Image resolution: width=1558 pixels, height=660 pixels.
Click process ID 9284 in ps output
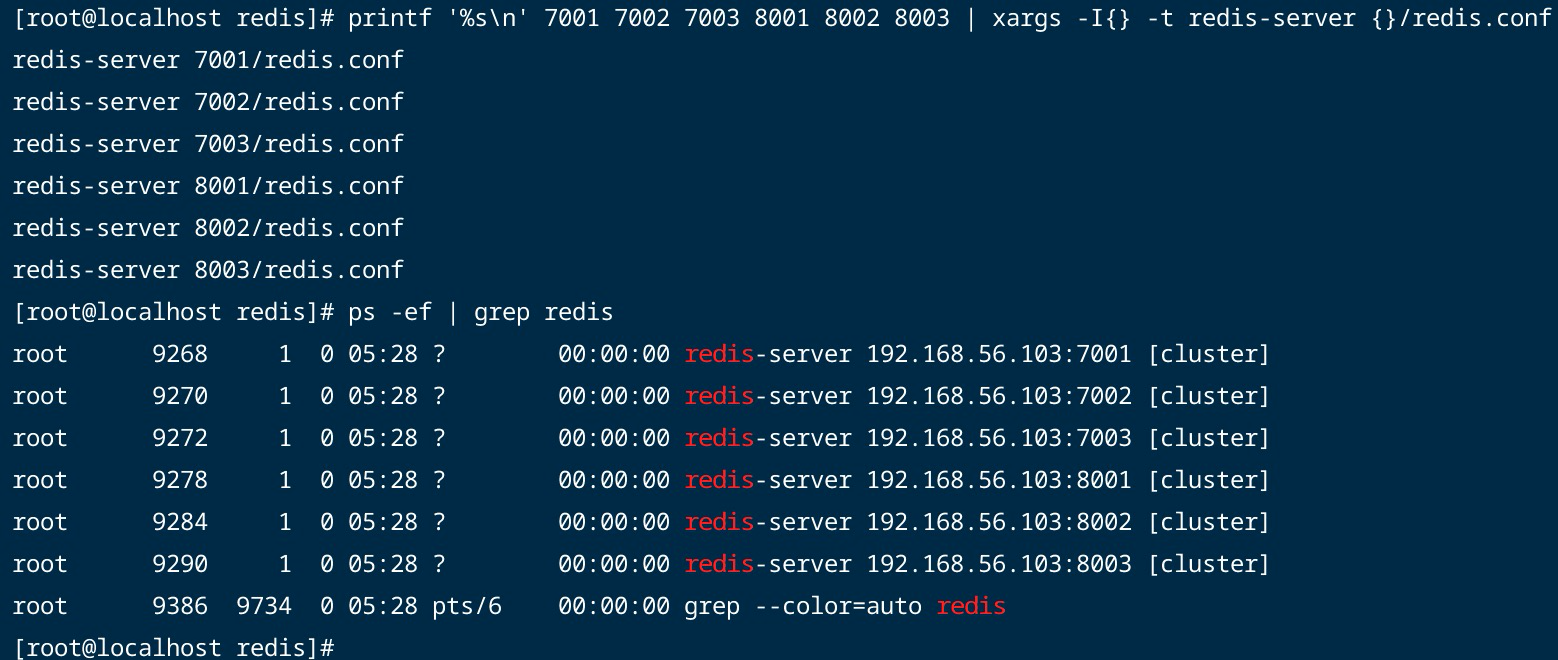[x=180, y=522]
